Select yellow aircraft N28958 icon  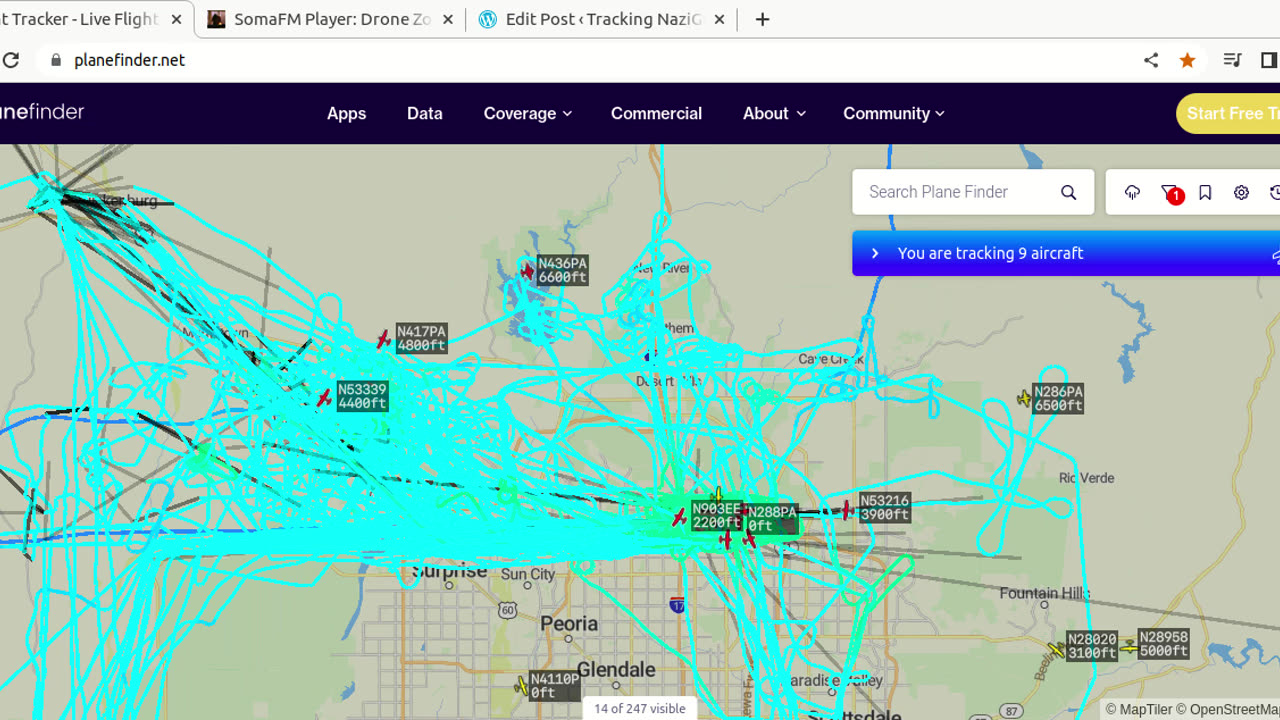pos(1129,647)
